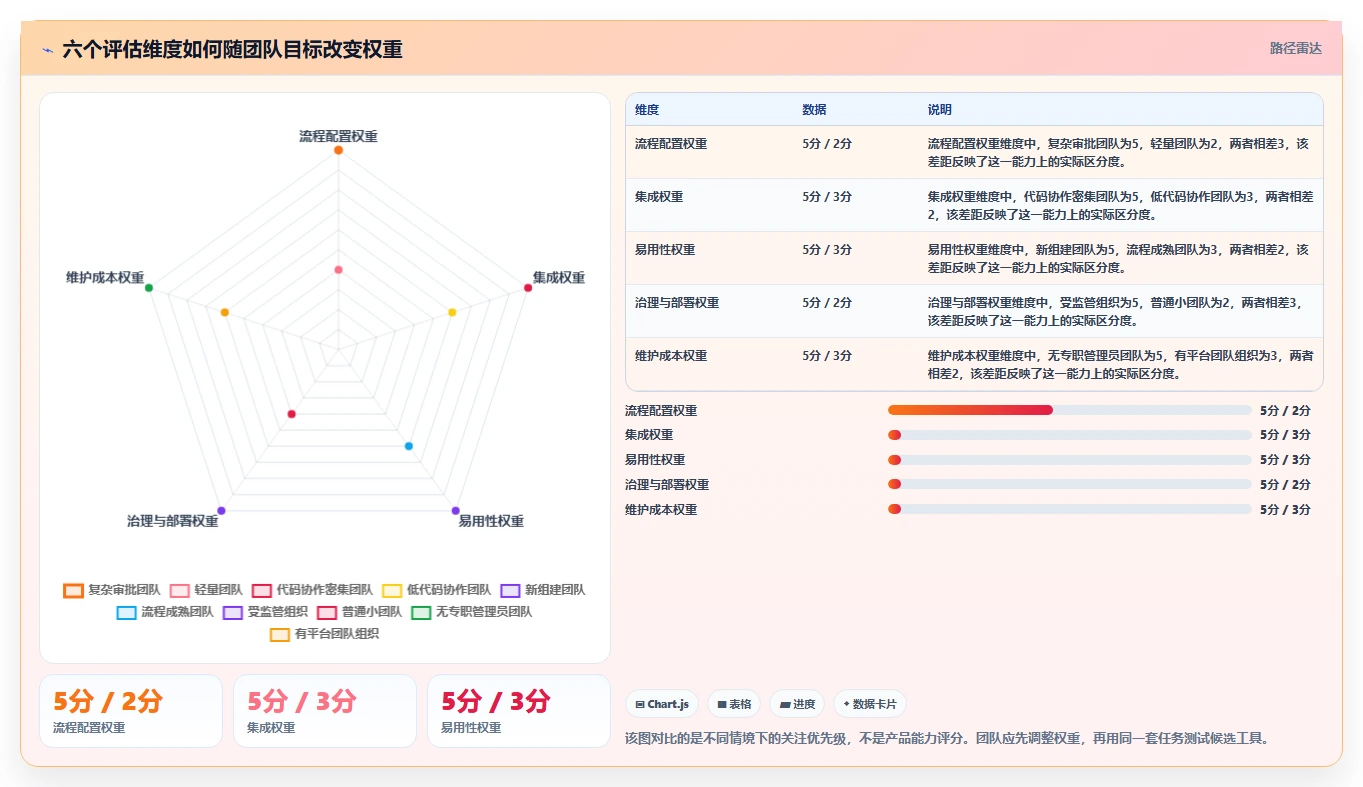
Task: Click the purple radar point at 治理与部署权重 axis
Action: click(221, 511)
